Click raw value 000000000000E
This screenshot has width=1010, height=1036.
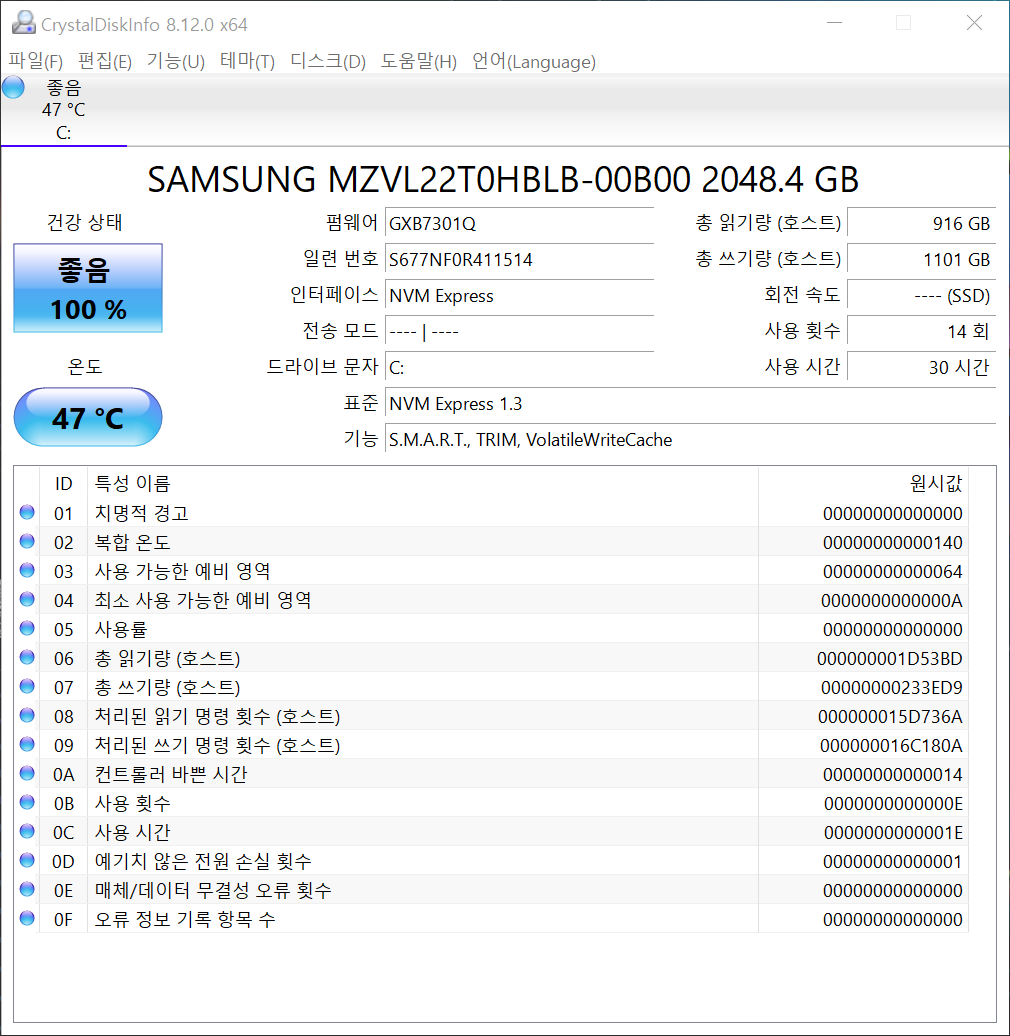click(x=893, y=803)
